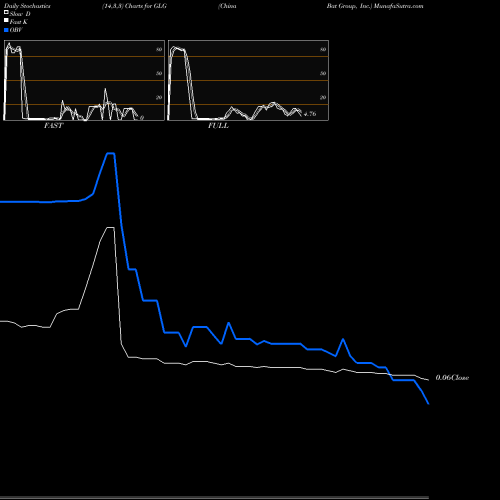
Task: Click the 'OBV' legend label
Action: coord(16,30)
